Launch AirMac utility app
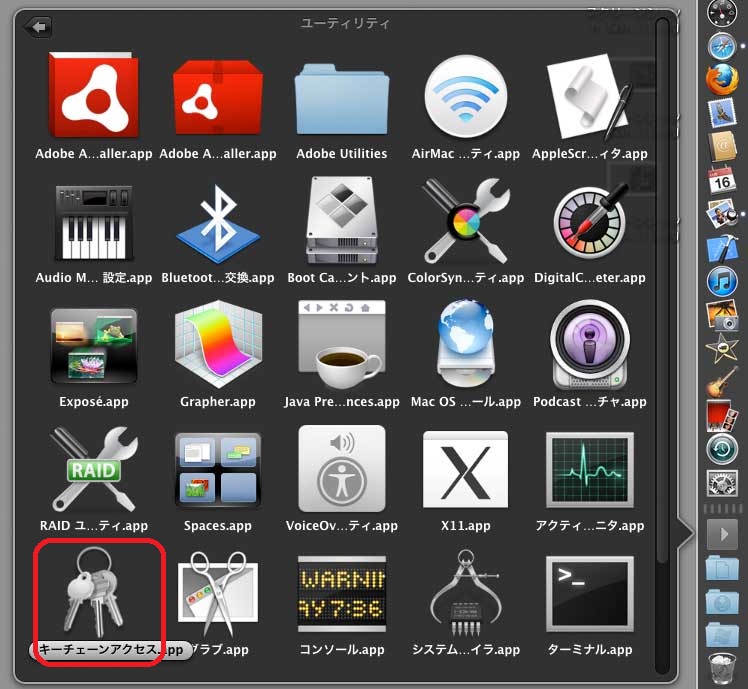The image size is (748, 689). pyautogui.click(x=465, y=100)
